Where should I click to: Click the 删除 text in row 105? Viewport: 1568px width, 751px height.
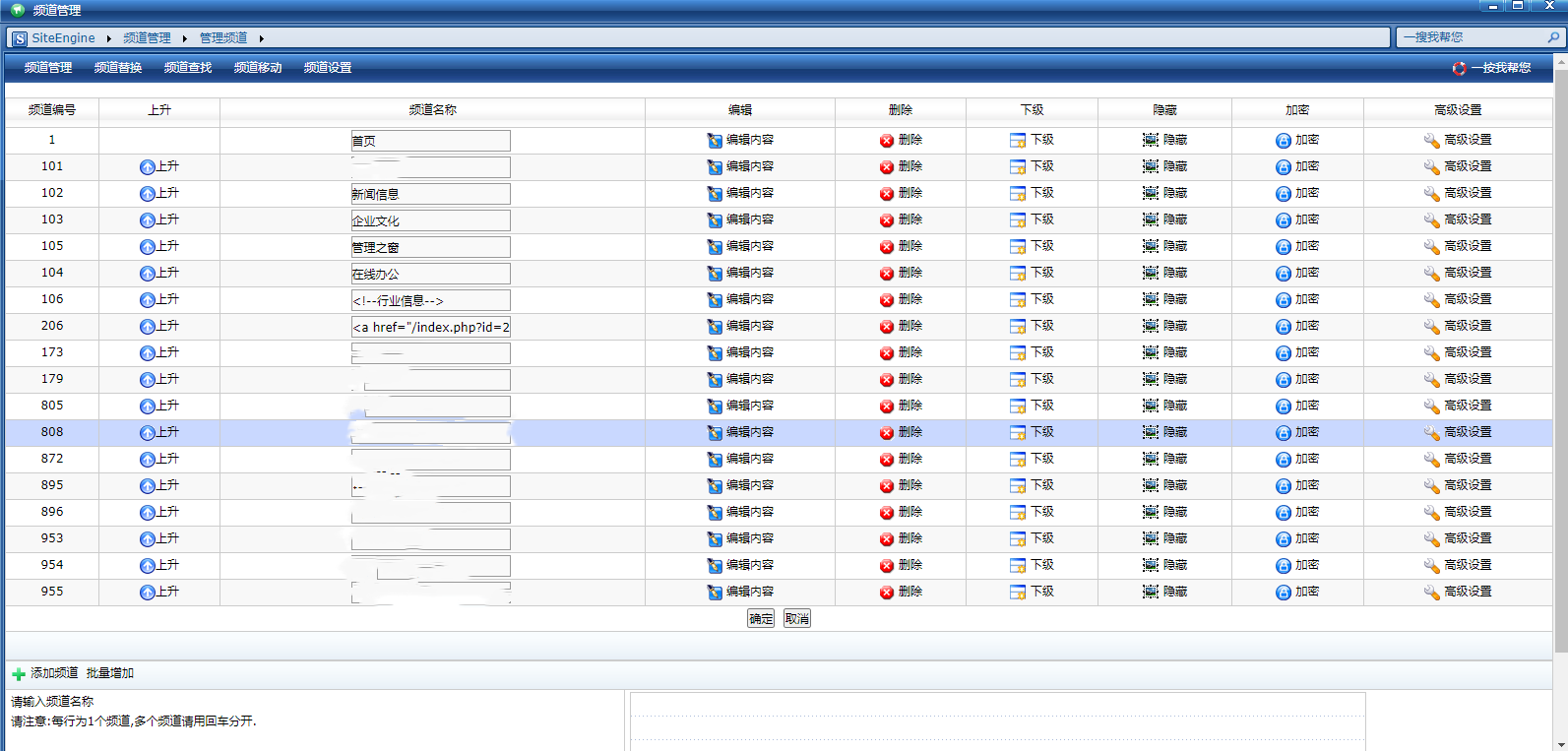coord(910,246)
